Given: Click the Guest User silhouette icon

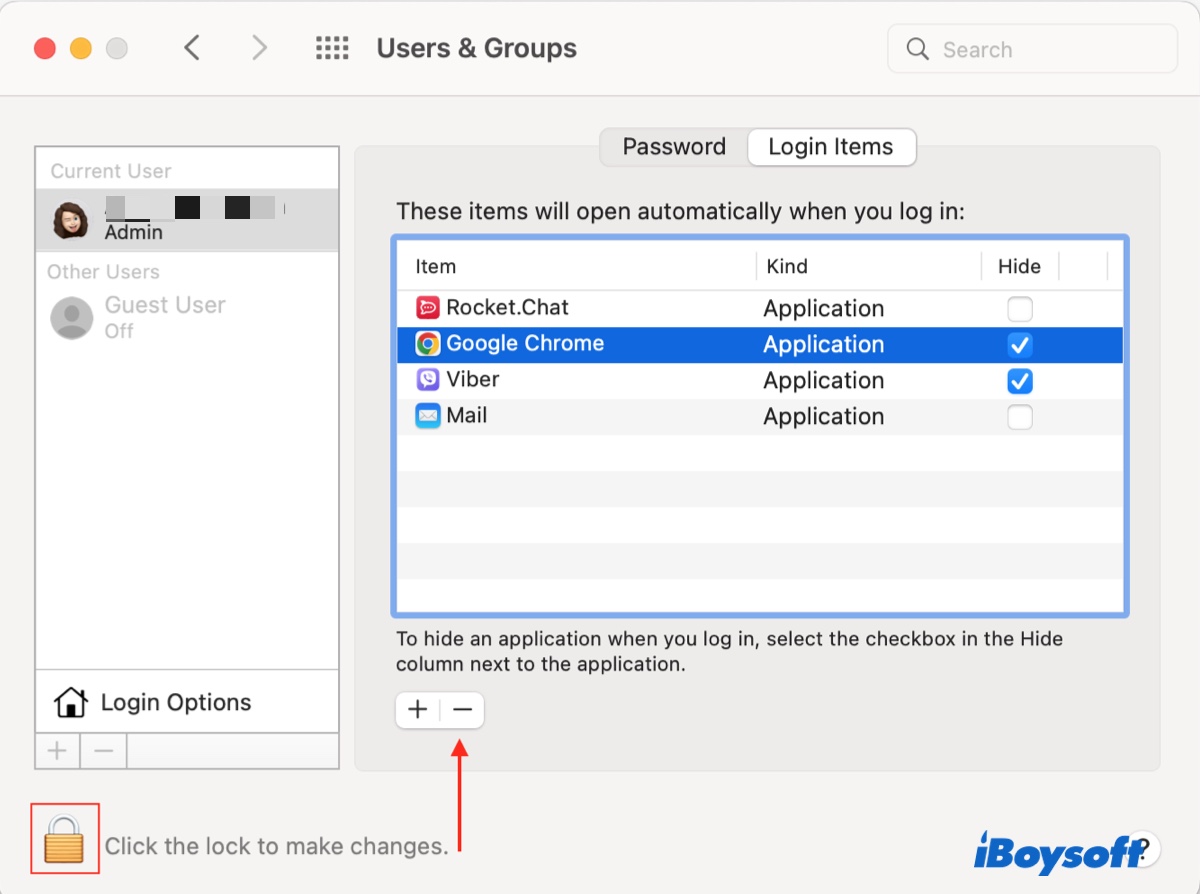Looking at the screenshot, I should click(71, 317).
